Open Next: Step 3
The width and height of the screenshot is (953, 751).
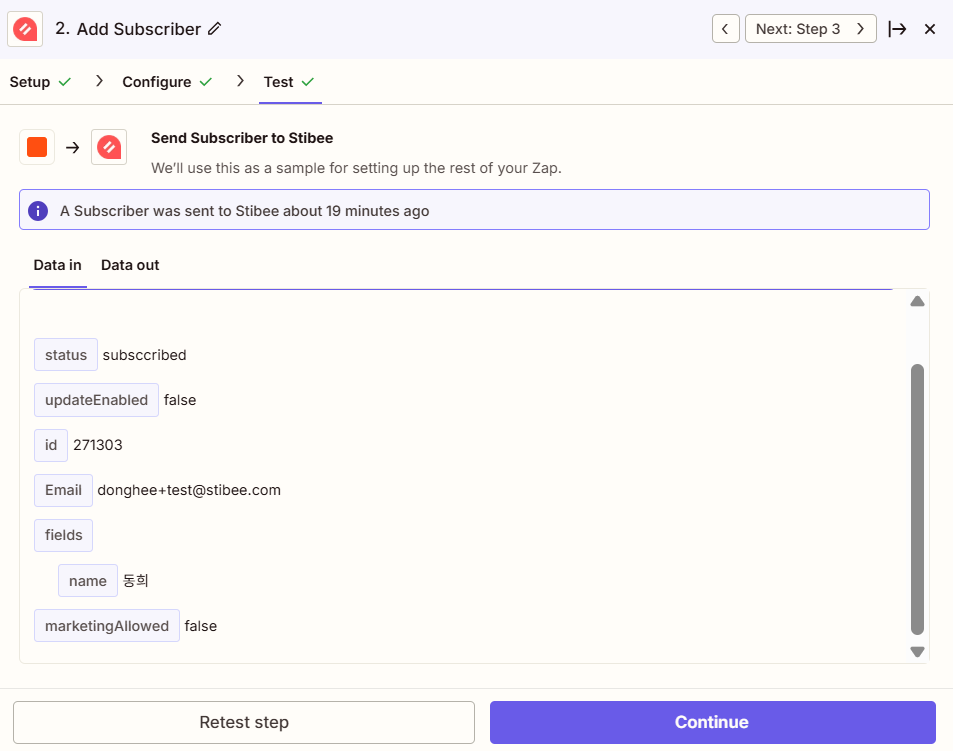point(810,29)
